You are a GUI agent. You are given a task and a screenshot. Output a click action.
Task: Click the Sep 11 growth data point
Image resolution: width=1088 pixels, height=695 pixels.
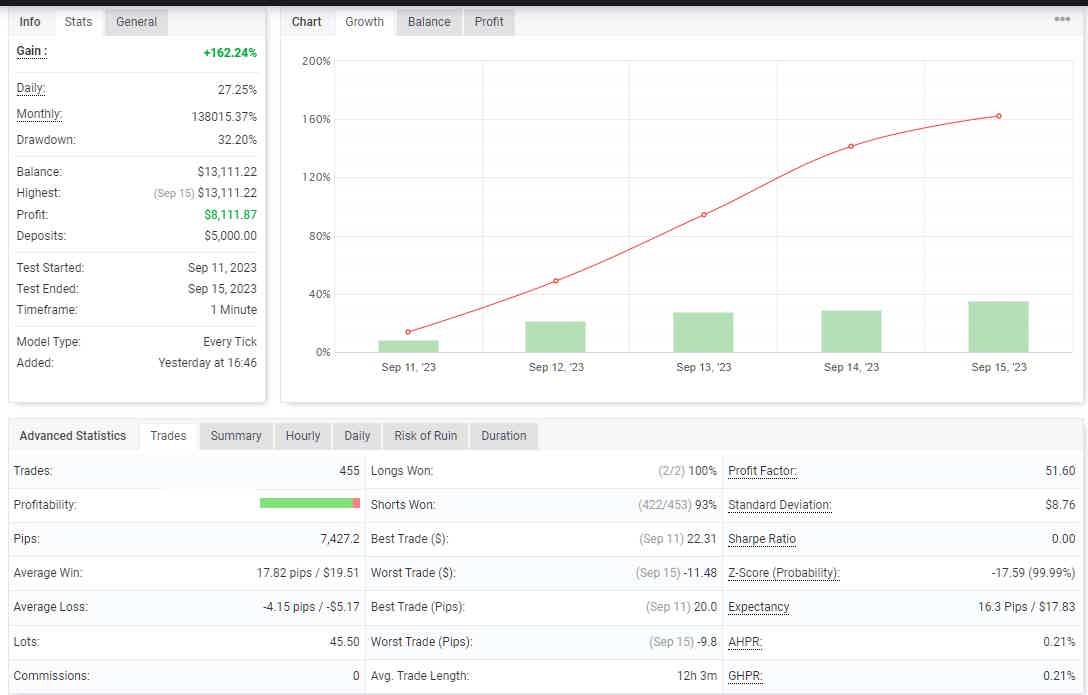[408, 332]
